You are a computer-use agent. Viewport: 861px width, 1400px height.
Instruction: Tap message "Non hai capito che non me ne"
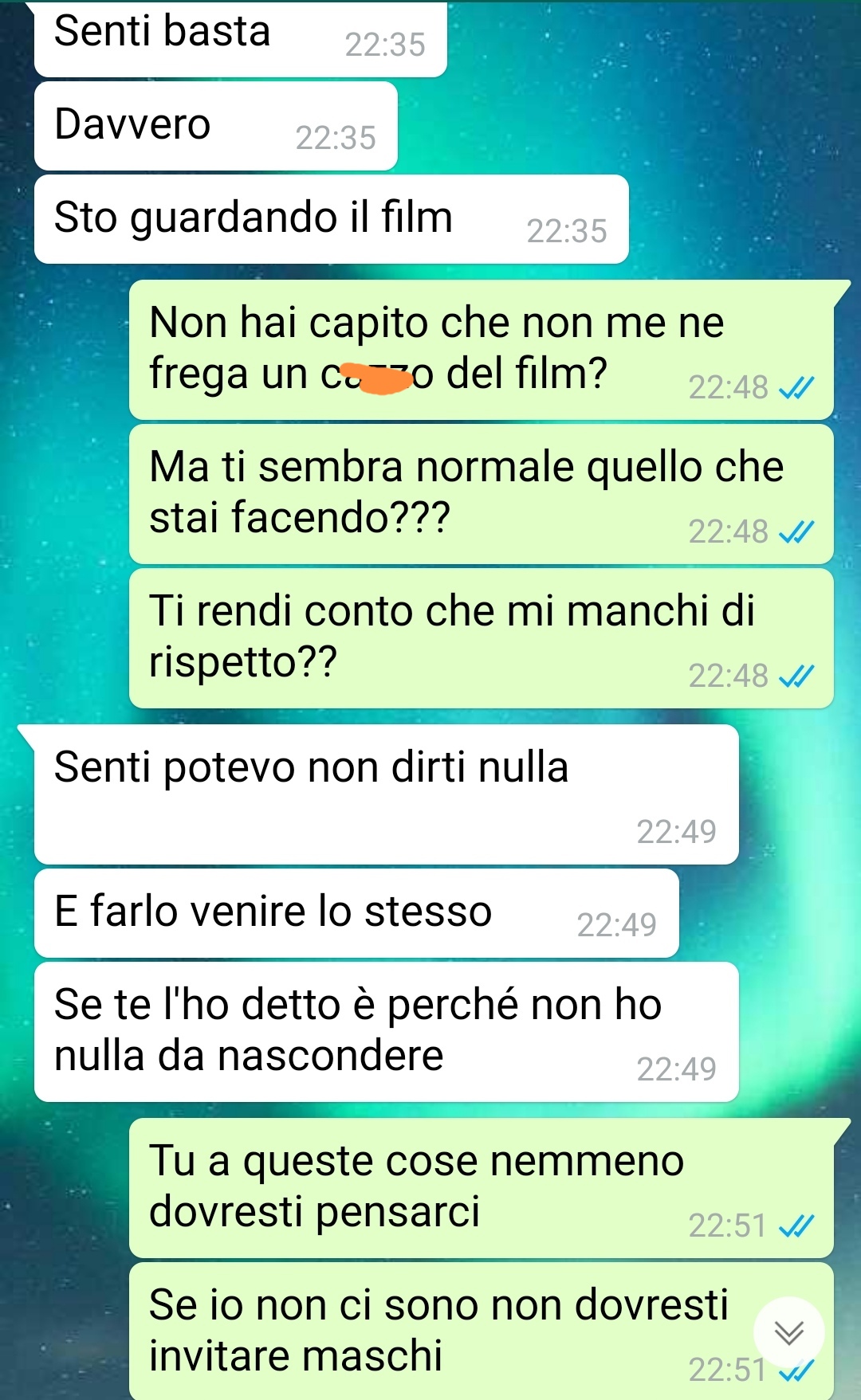(x=482, y=349)
